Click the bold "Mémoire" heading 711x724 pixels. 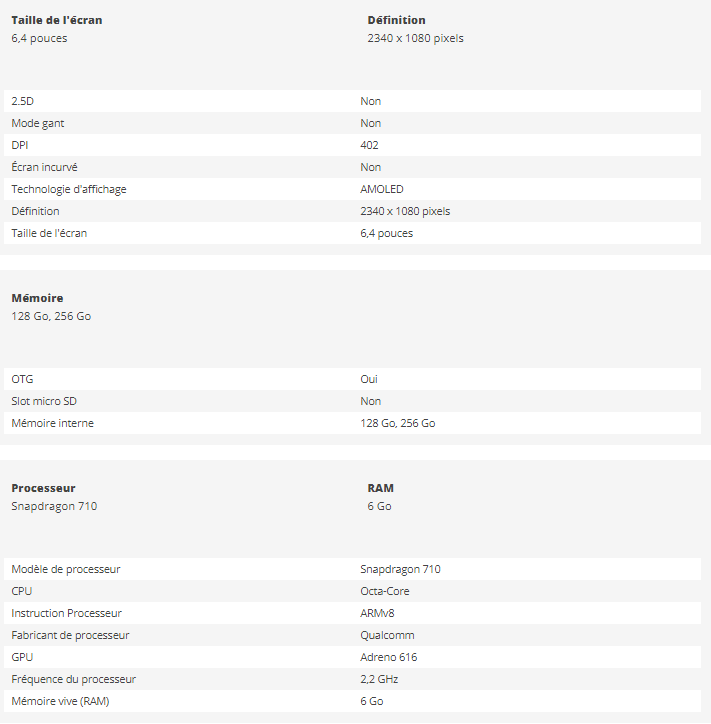pyautogui.click(x=37, y=298)
